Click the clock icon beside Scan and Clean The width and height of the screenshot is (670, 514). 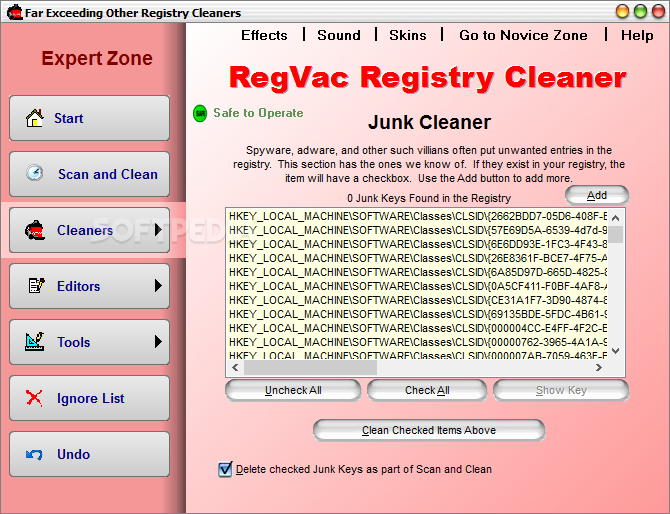point(35,173)
